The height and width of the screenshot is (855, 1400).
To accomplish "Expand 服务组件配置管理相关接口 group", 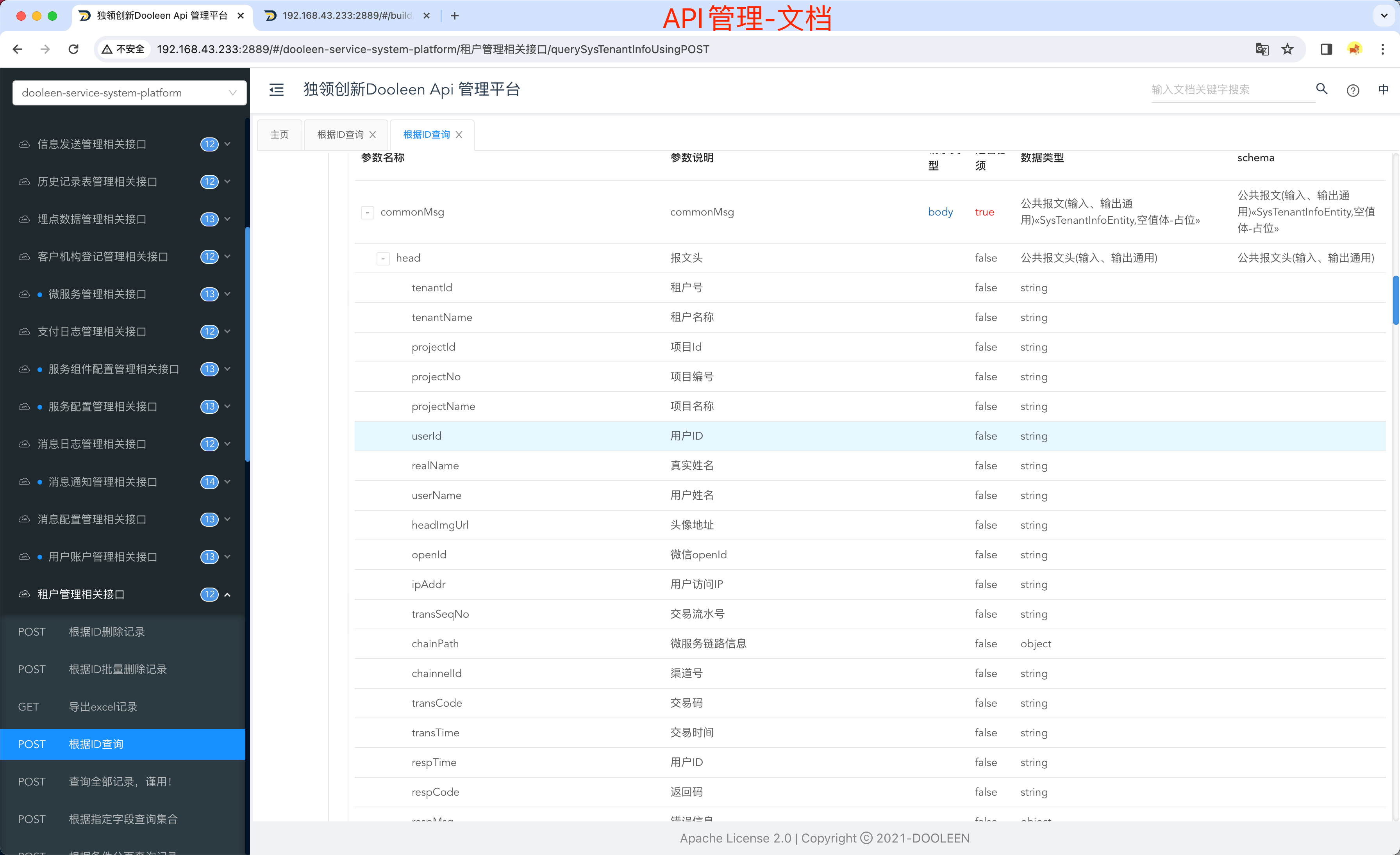I will click(x=228, y=369).
